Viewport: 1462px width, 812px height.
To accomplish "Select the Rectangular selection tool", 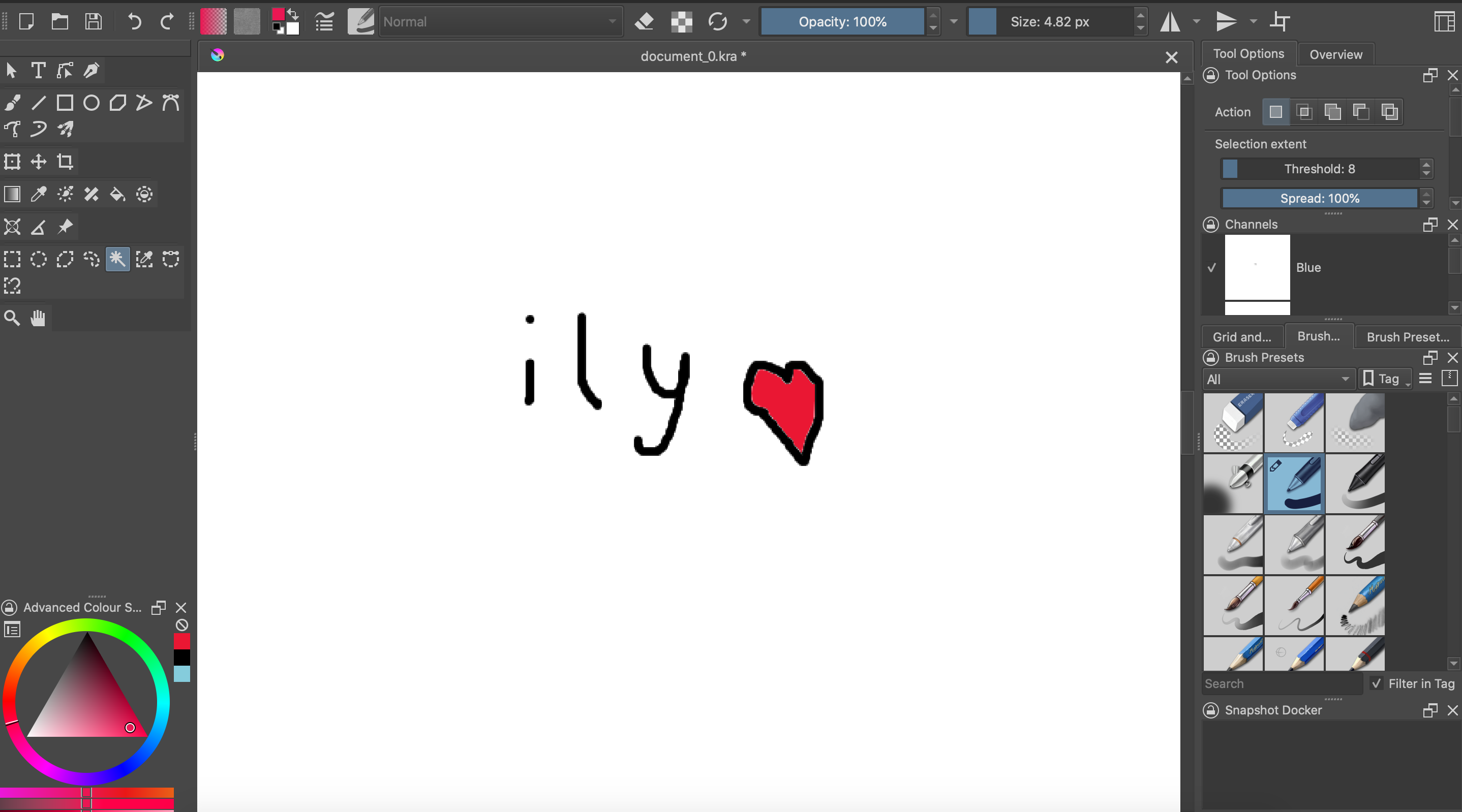I will (12, 259).
